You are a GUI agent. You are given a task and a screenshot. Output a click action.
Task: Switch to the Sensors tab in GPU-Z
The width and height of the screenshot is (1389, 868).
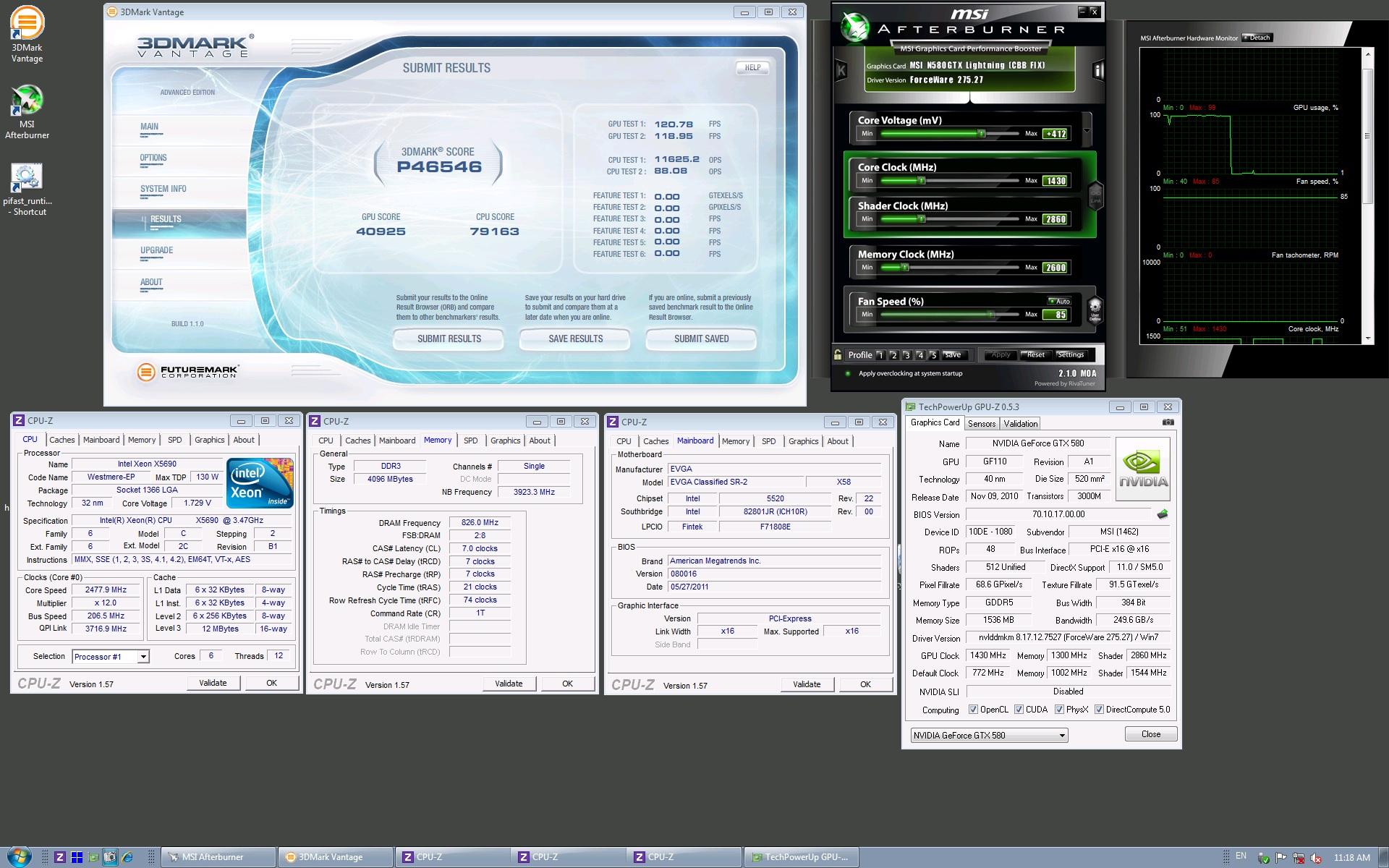pyautogui.click(x=982, y=424)
